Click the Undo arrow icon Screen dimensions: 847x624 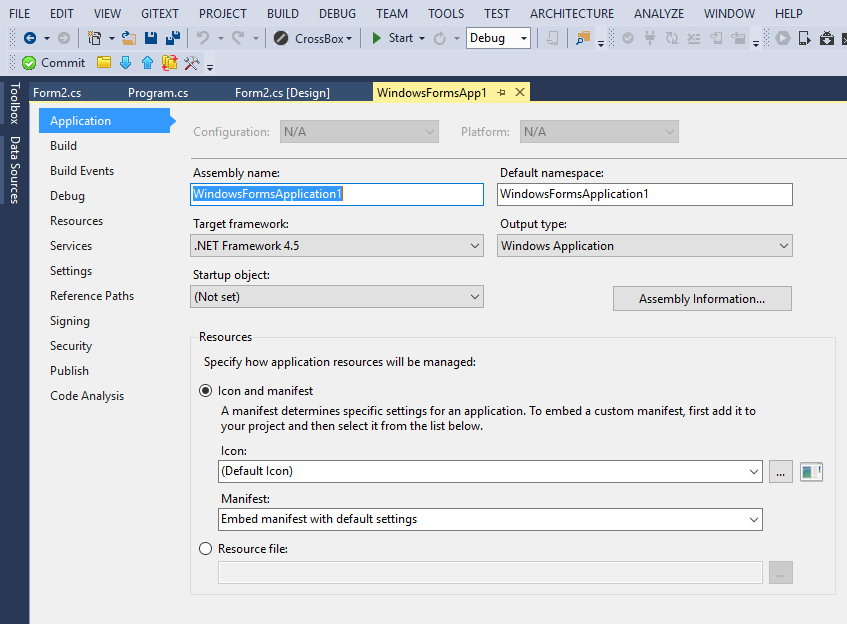(x=203, y=38)
